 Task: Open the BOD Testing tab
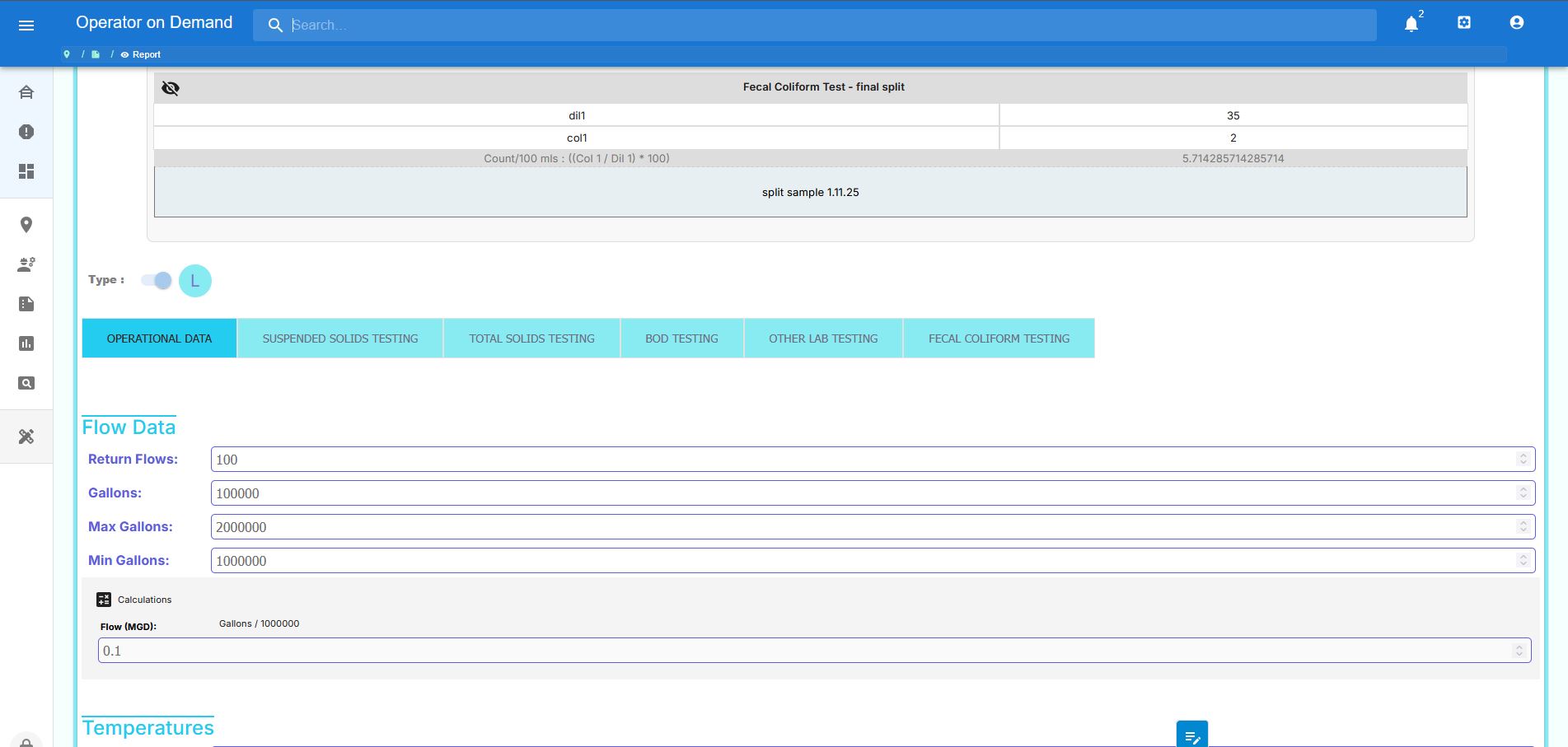click(x=681, y=338)
